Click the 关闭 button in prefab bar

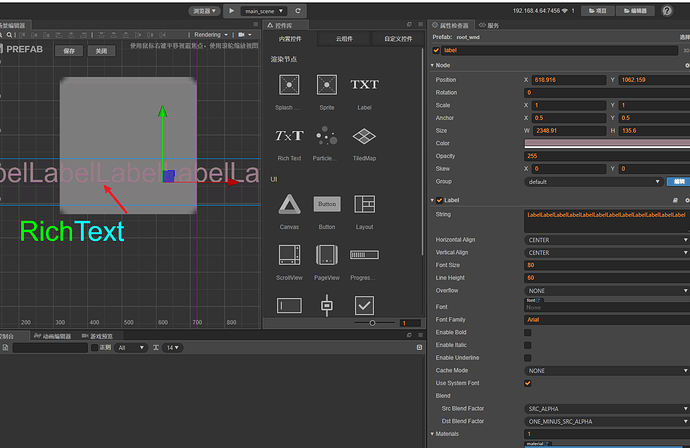pos(100,49)
